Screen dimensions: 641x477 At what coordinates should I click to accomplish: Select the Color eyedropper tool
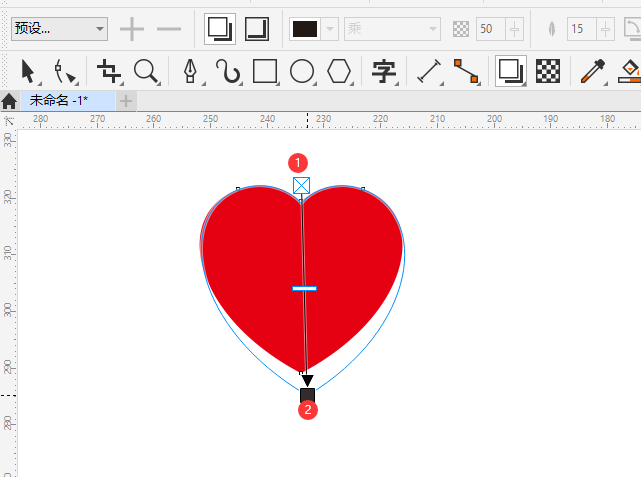[593, 72]
